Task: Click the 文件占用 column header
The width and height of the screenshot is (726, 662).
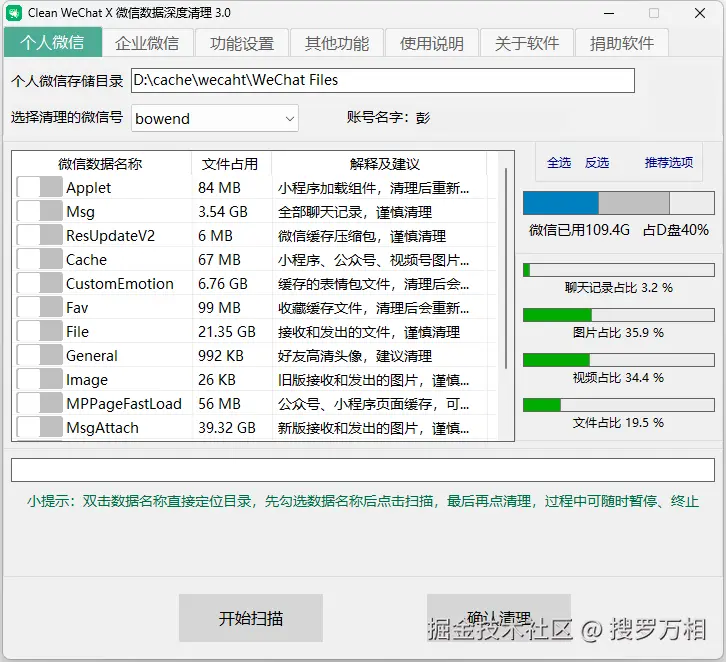Action: point(231,164)
